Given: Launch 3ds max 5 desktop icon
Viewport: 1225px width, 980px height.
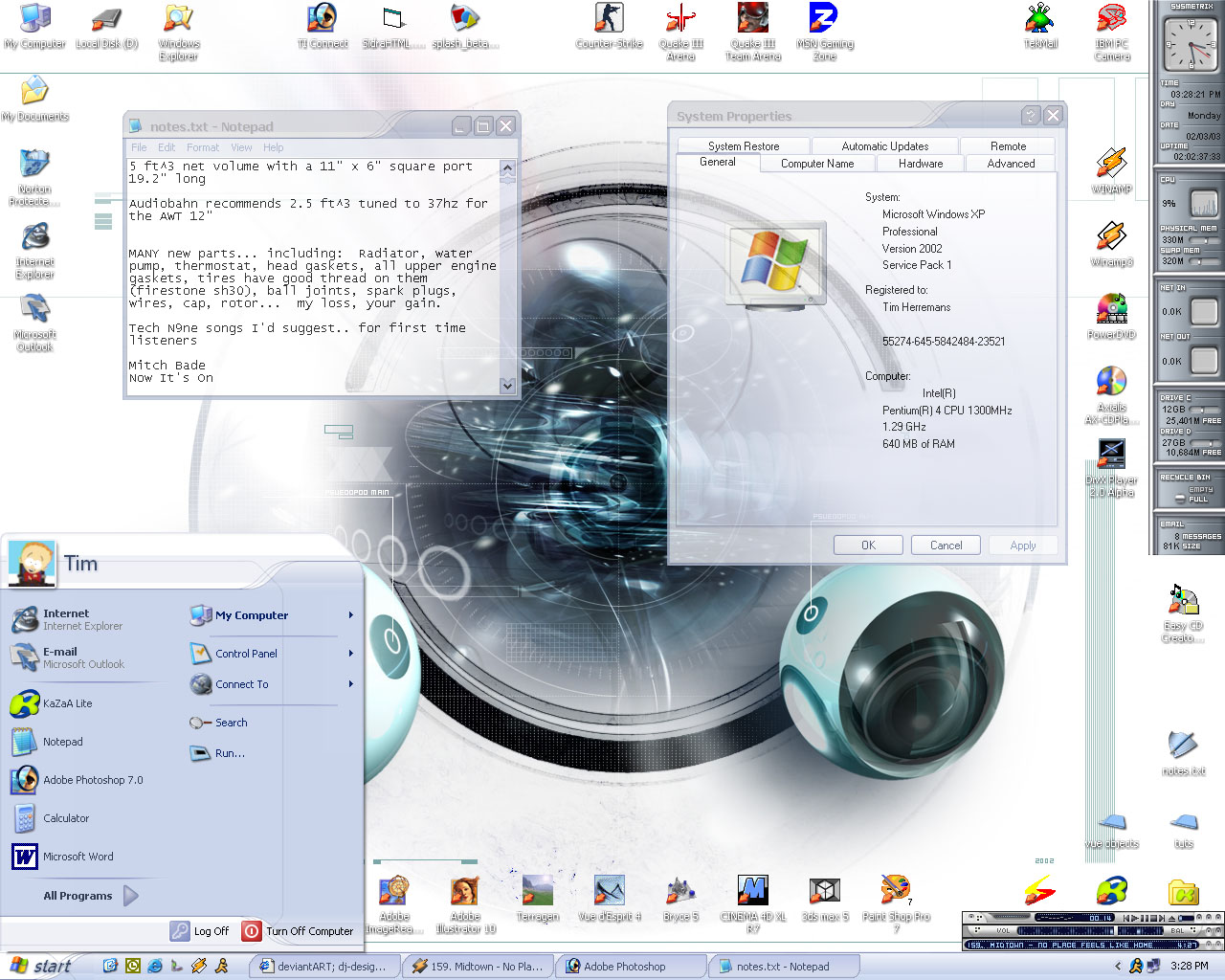Looking at the screenshot, I should (x=825, y=900).
